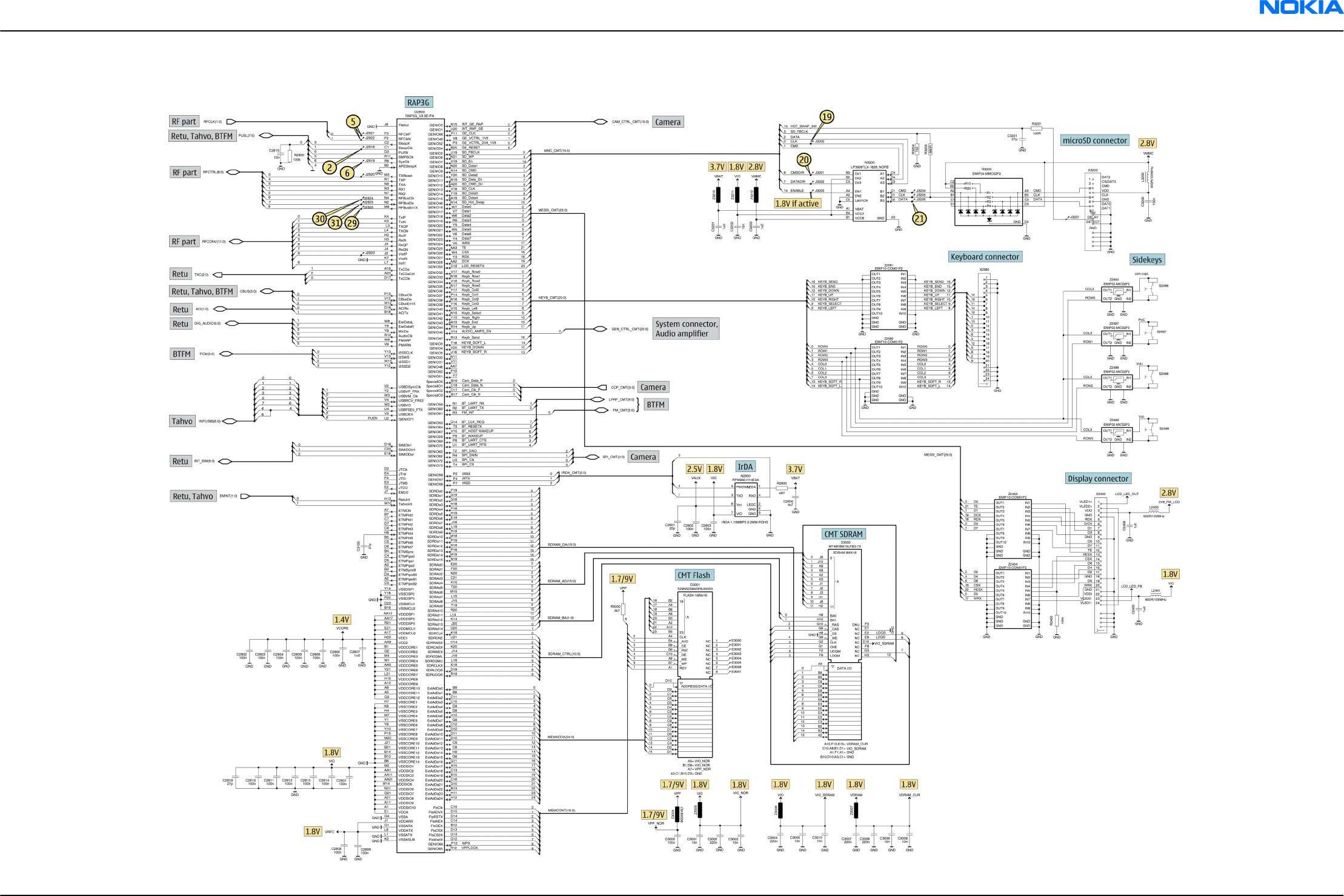Viewport: 1344px width, 896px height.
Task: Click test point marker 5
Action: click(353, 122)
